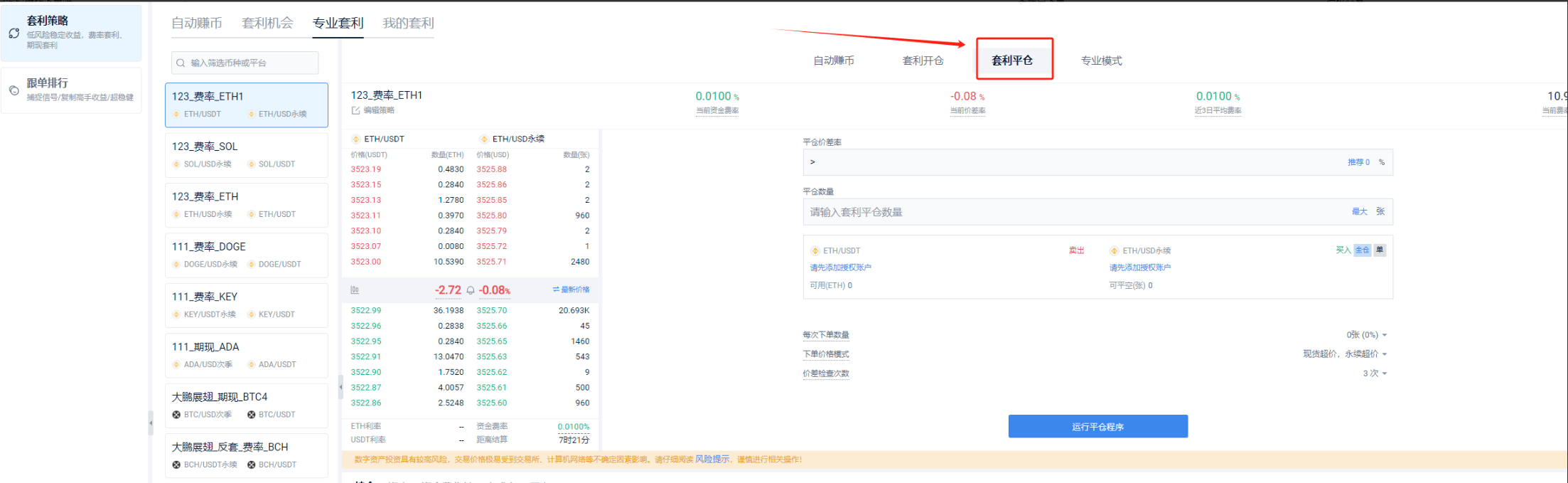The height and width of the screenshot is (483, 1568).
Task: Switch to the 自动赚币 top tab
Action: 197,23
